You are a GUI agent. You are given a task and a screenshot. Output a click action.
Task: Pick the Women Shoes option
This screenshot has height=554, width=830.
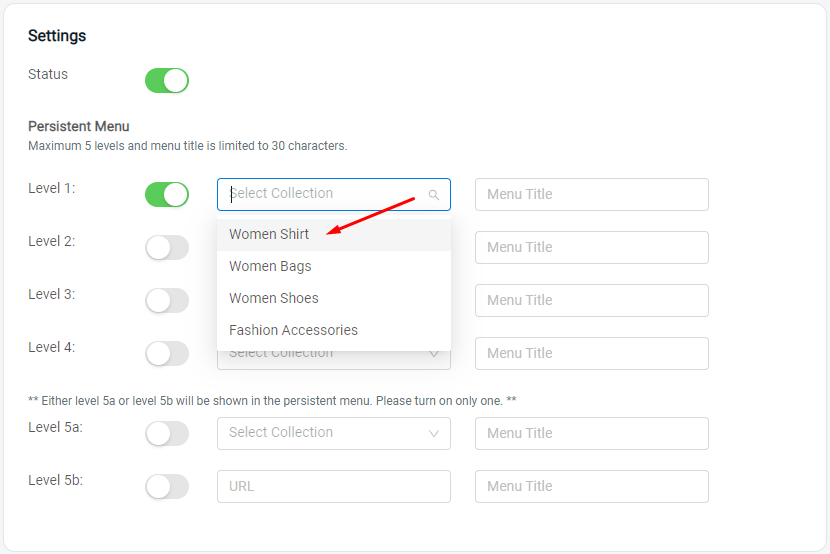point(274,298)
